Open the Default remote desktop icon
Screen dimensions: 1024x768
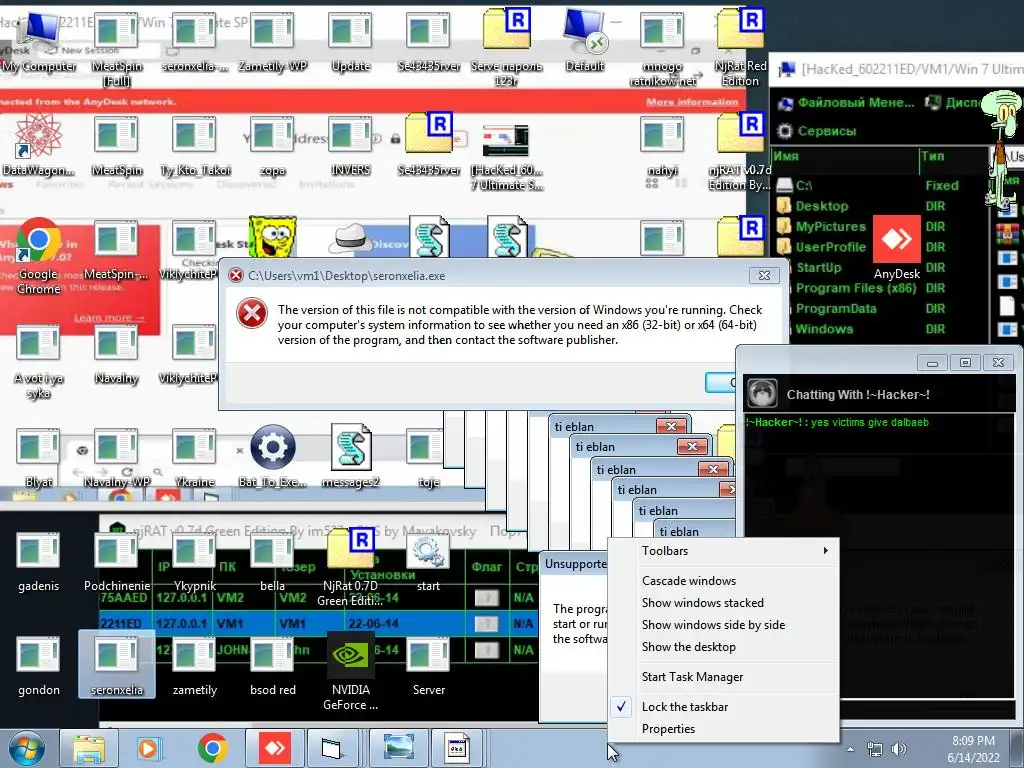tap(584, 41)
